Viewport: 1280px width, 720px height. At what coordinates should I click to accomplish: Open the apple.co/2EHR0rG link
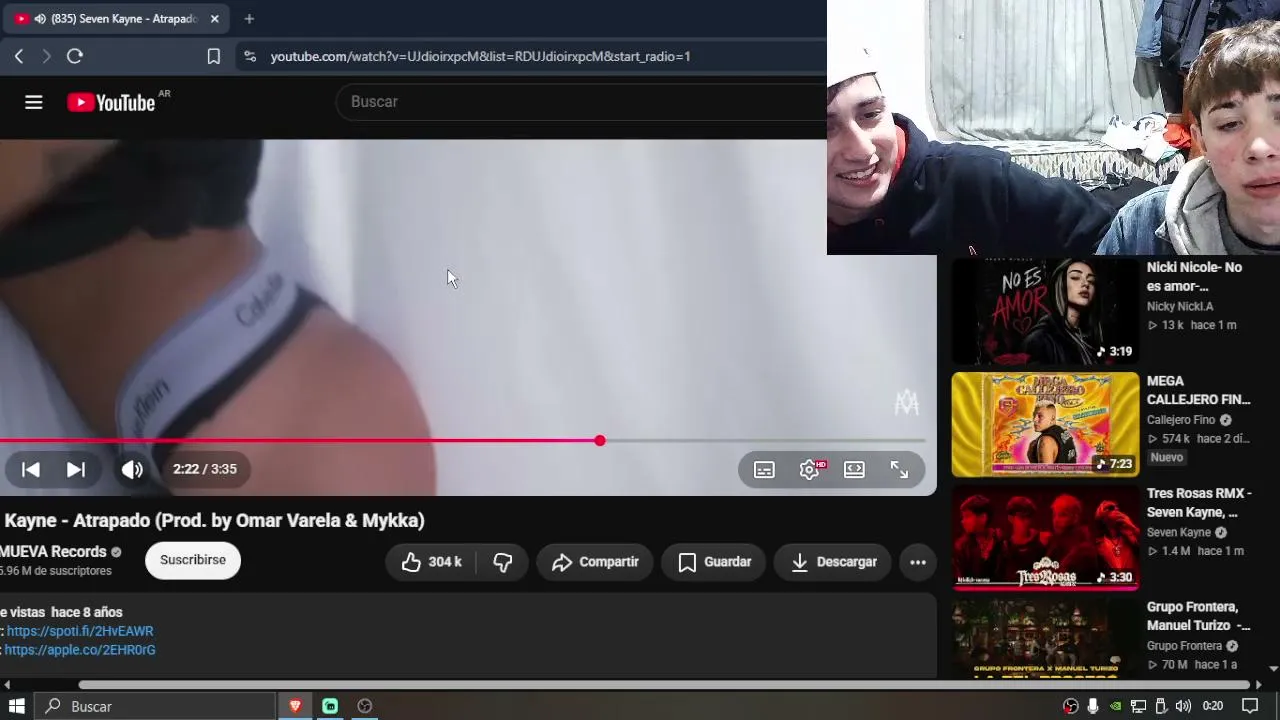tap(80, 650)
